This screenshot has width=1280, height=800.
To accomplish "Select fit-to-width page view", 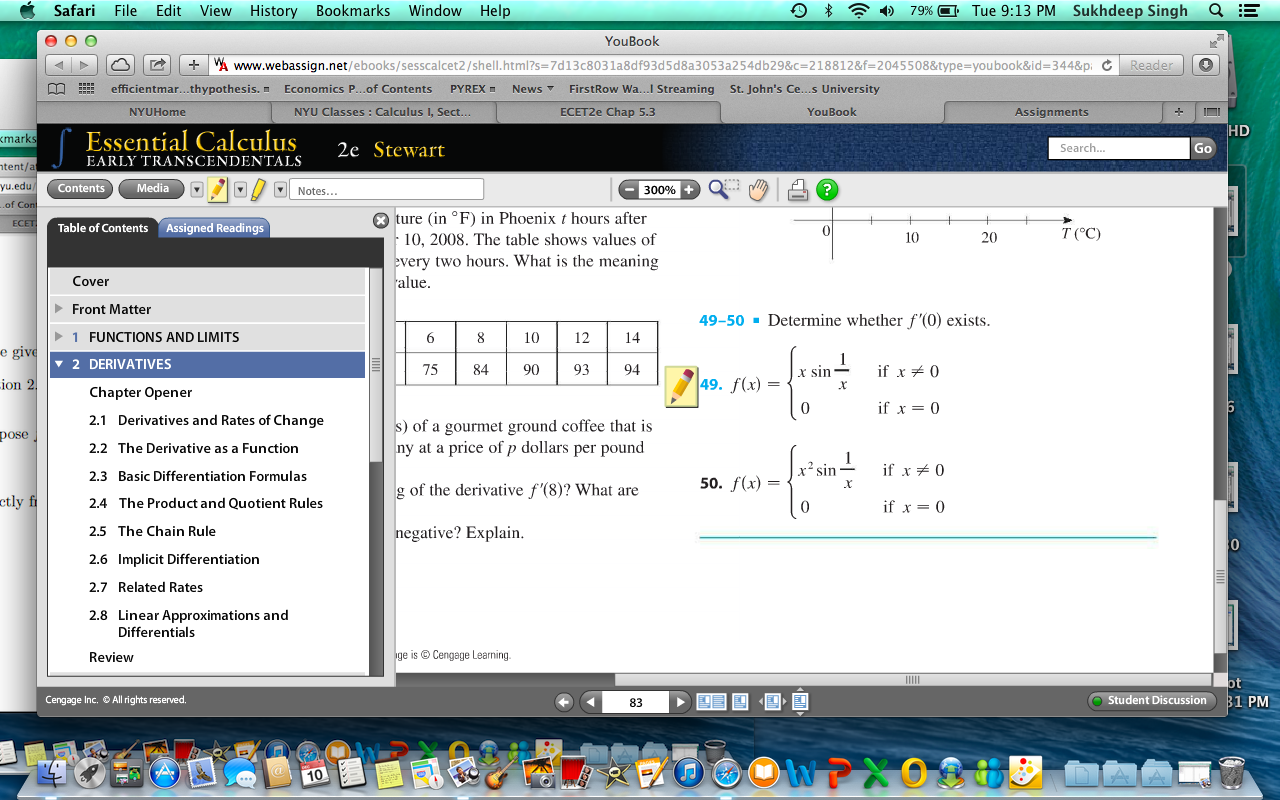I will [x=771, y=702].
